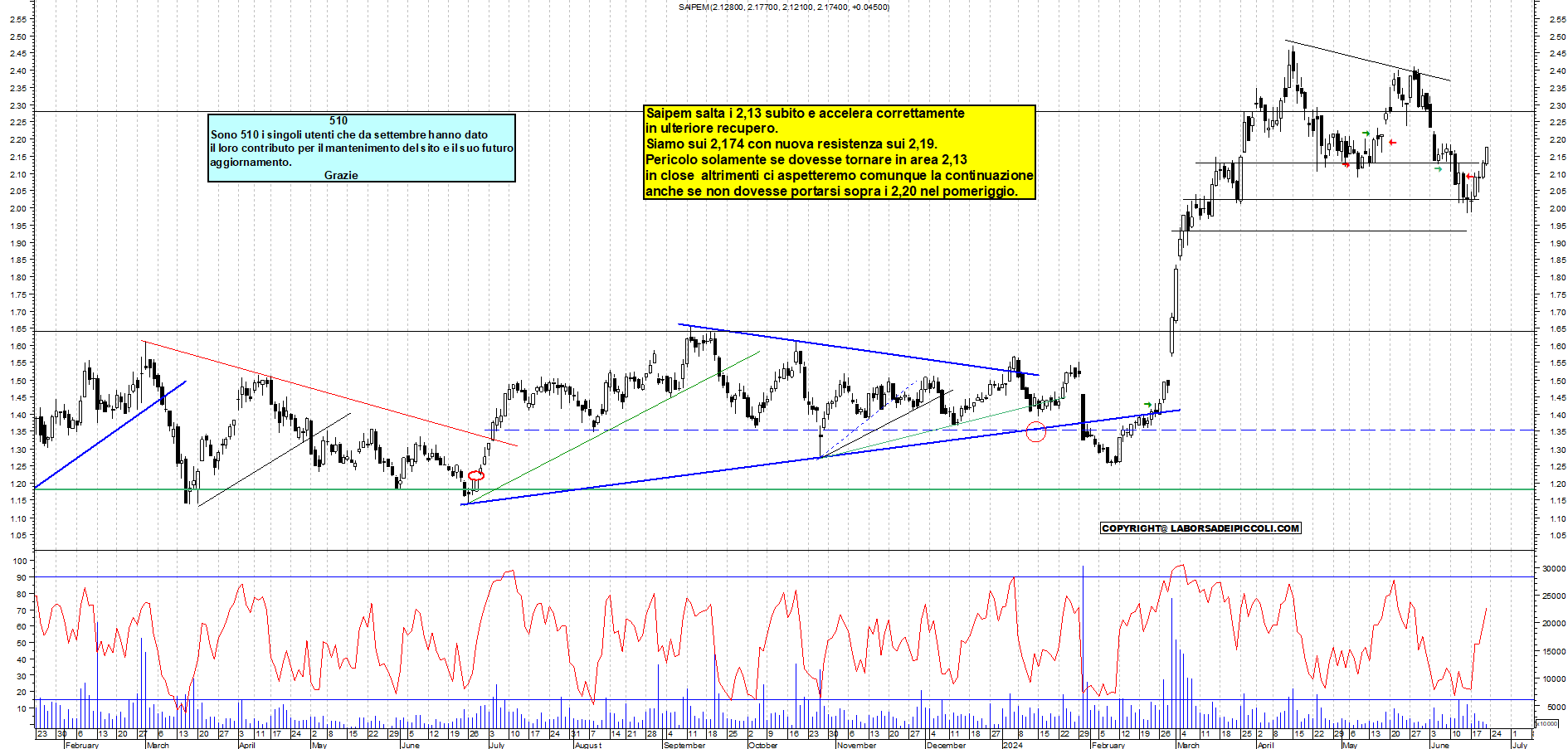Click the line "Pericolo solamente se dovesse tornare"
This screenshot has height=749, width=1568.
click(x=806, y=159)
